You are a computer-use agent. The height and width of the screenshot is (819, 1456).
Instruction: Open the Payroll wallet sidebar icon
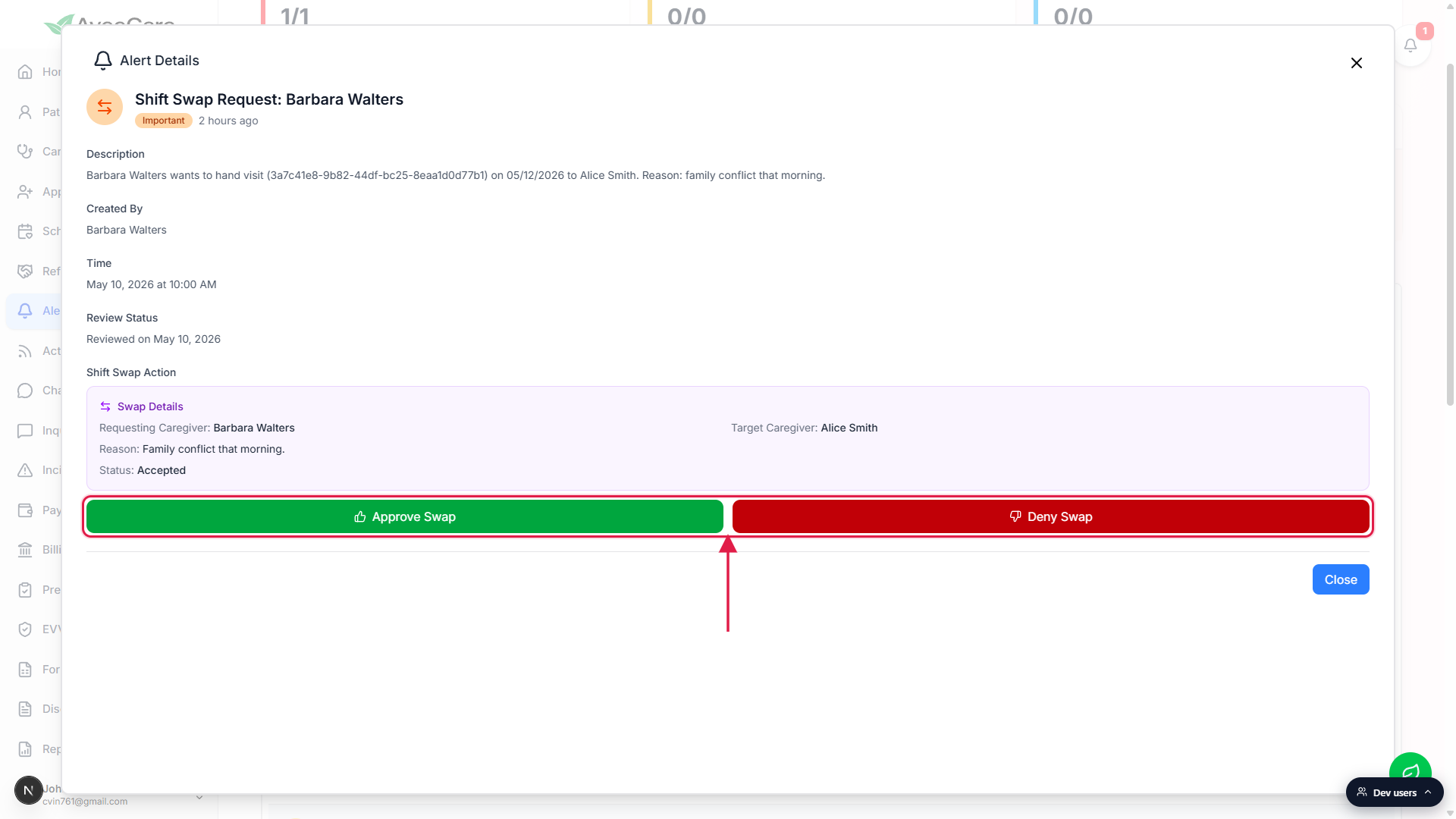(x=25, y=510)
